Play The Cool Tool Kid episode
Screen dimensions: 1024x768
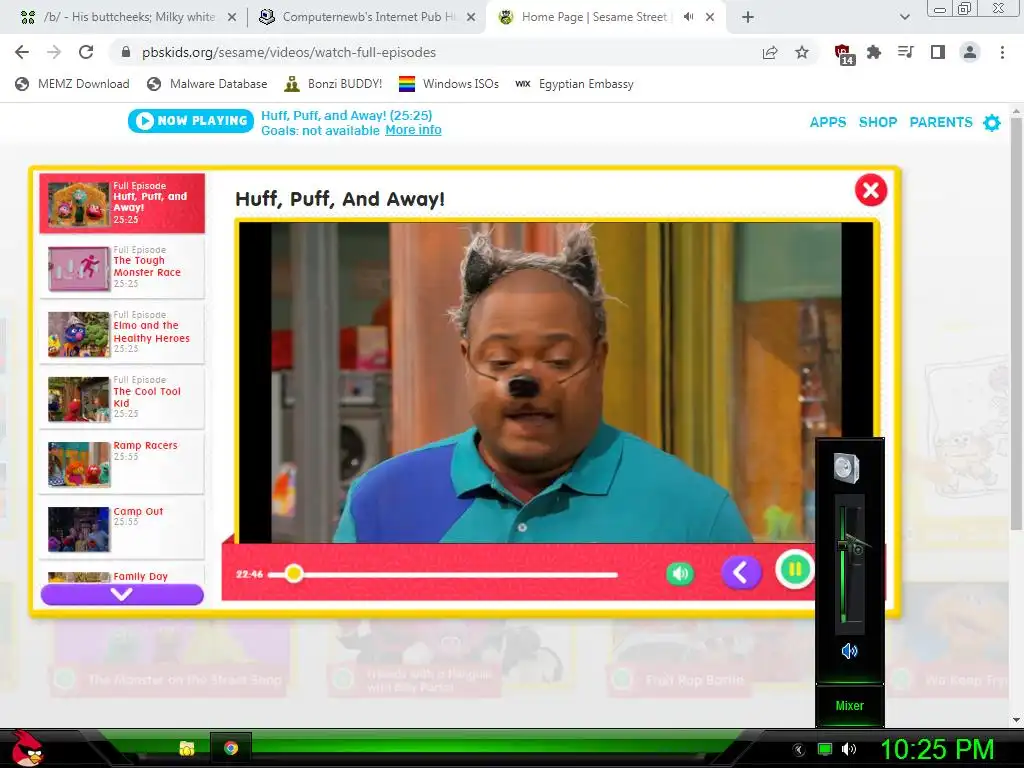(122, 398)
